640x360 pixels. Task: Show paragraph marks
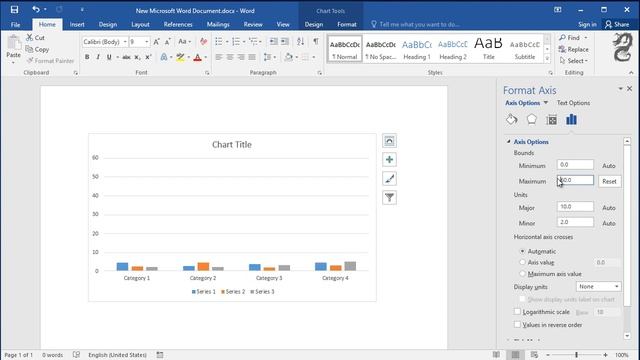coord(316,42)
